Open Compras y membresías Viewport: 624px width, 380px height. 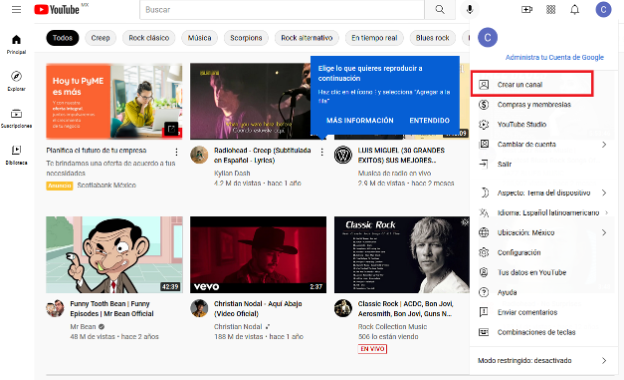[544, 104]
